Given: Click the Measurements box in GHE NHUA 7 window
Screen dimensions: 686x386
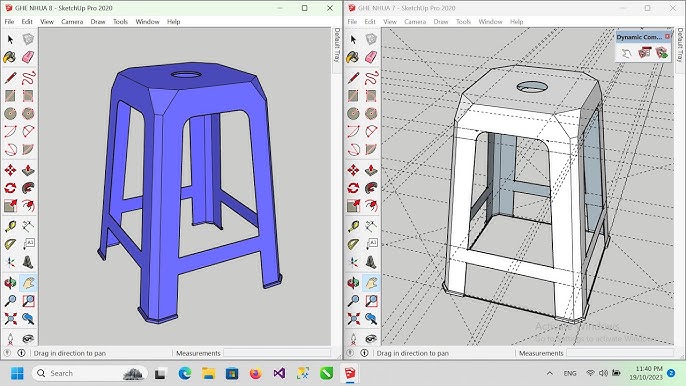Looking at the screenshot, I should coord(620,353).
